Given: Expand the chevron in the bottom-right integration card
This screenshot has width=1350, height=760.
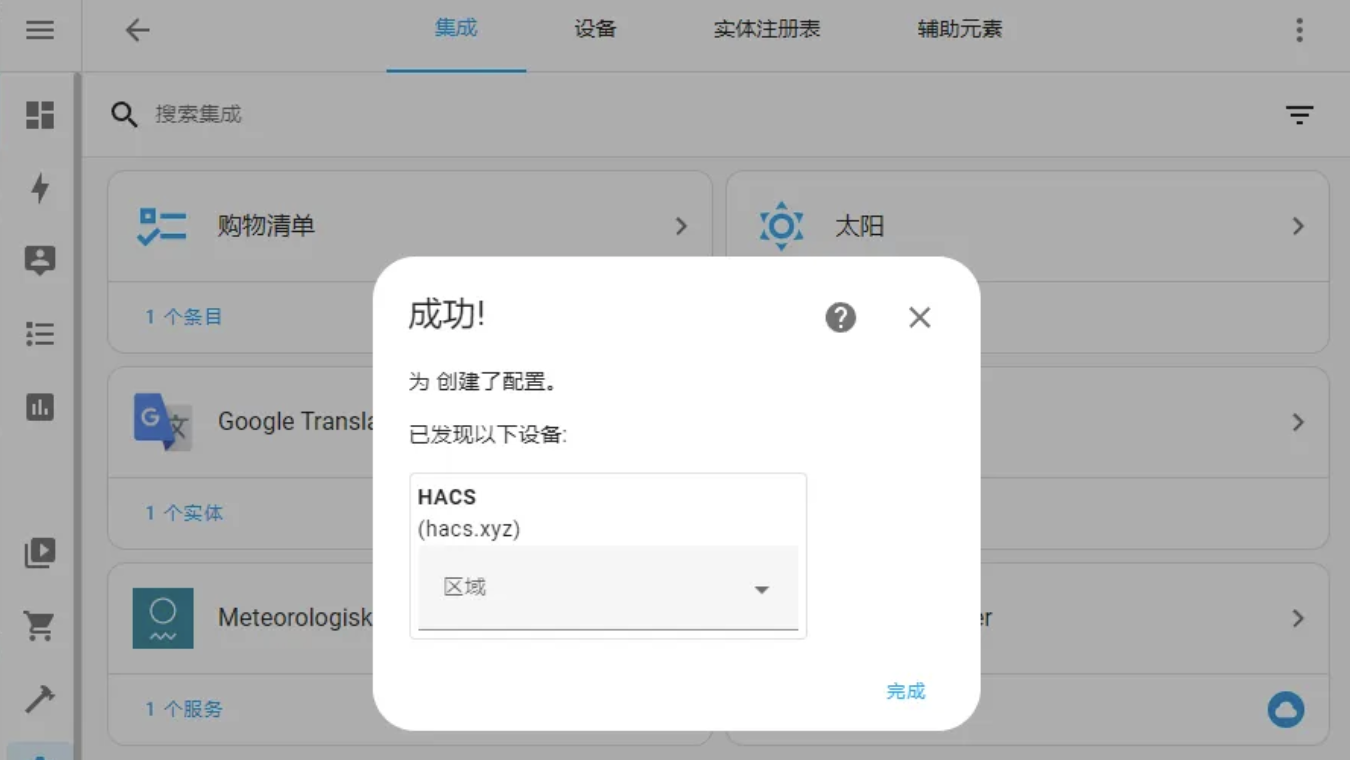Looking at the screenshot, I should pyautogui.click(x=1298, y=618).
